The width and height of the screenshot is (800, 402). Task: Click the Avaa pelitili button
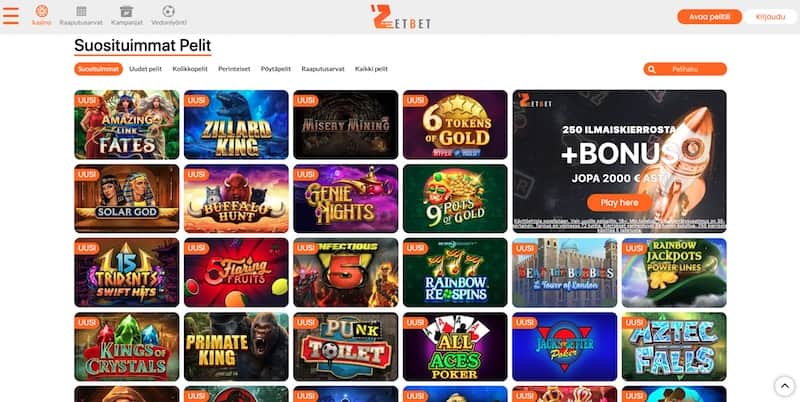pos(709,17)
